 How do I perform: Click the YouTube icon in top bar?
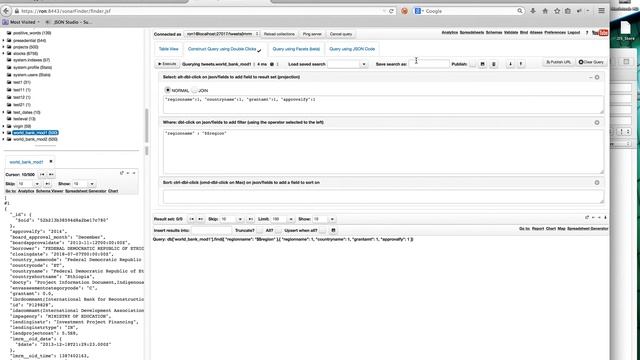(x=600, y=33)
